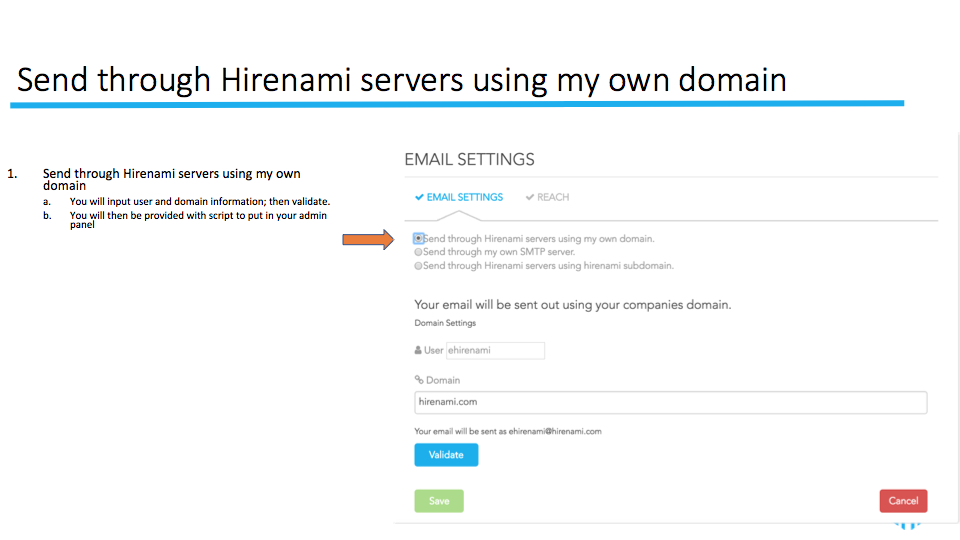Click the Domain Settings label
Screen dimensions: 960x540
pos(445,323)
